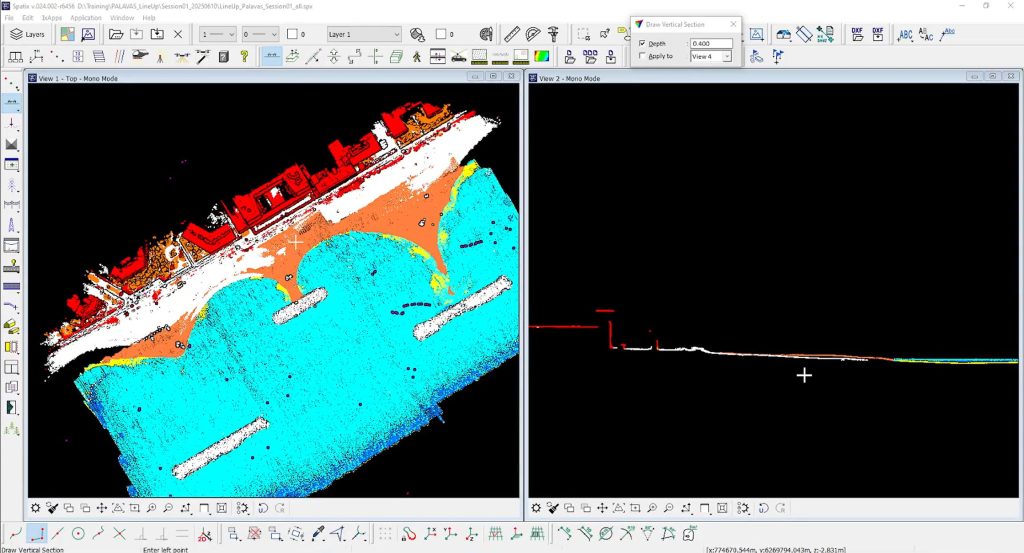Click the DXF import icon
1024x553 pixels.
click(878, 34)
